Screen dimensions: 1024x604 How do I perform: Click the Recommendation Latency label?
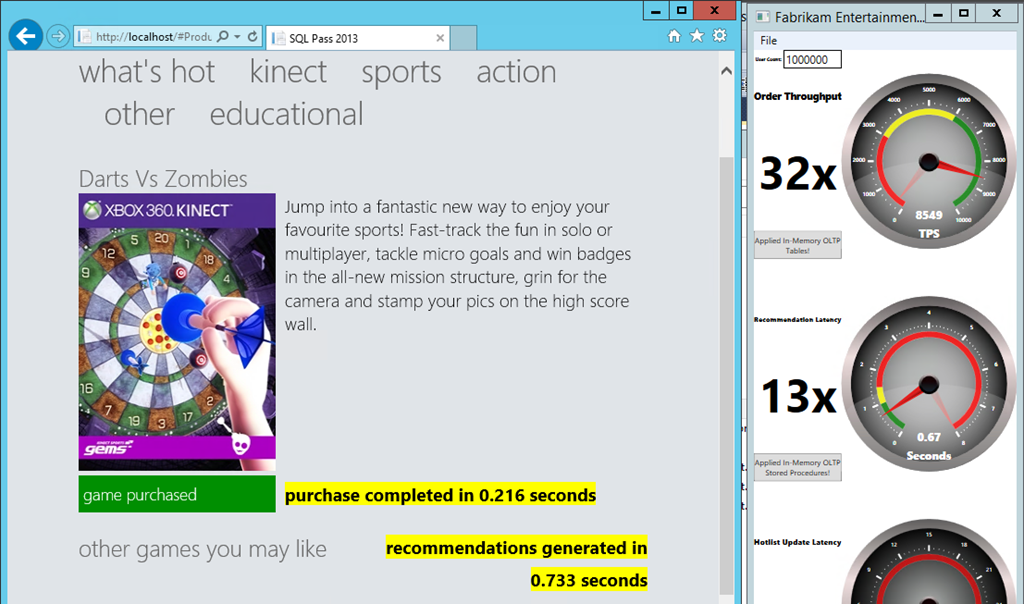797,319
